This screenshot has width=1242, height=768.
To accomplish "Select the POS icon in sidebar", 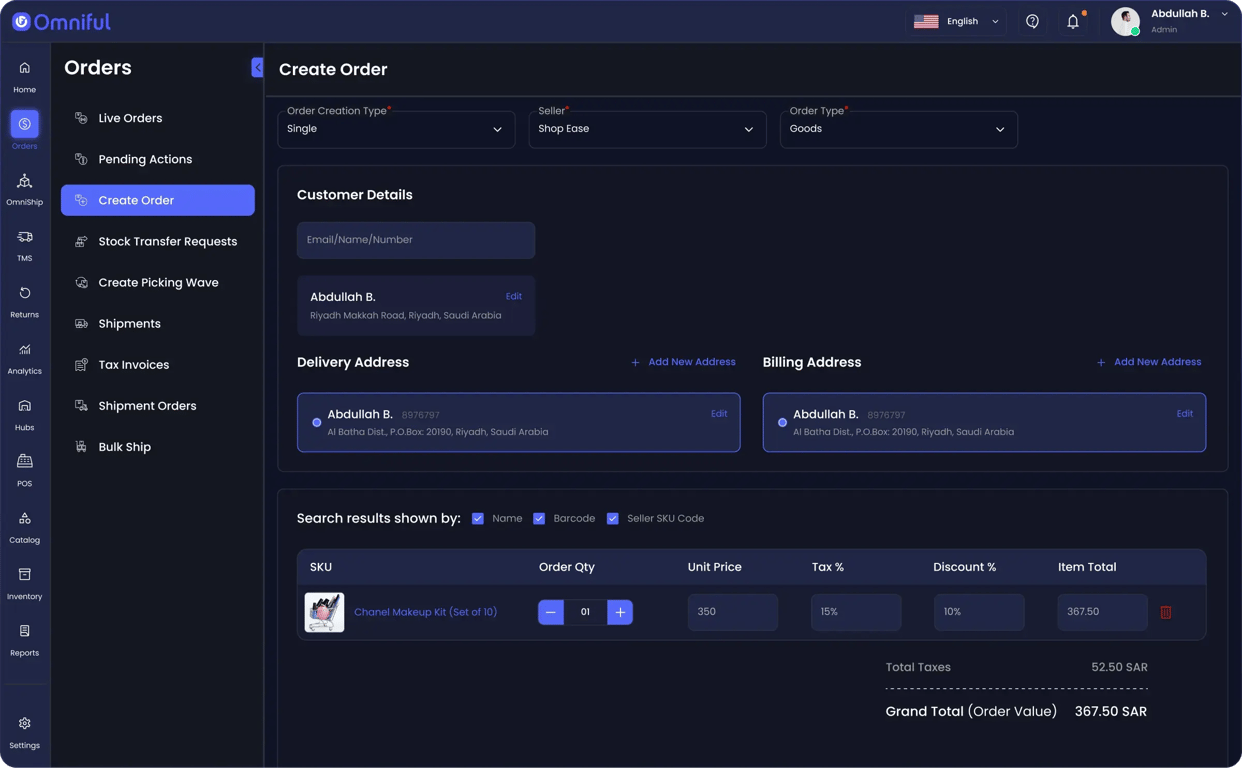I will click(24, 466).
